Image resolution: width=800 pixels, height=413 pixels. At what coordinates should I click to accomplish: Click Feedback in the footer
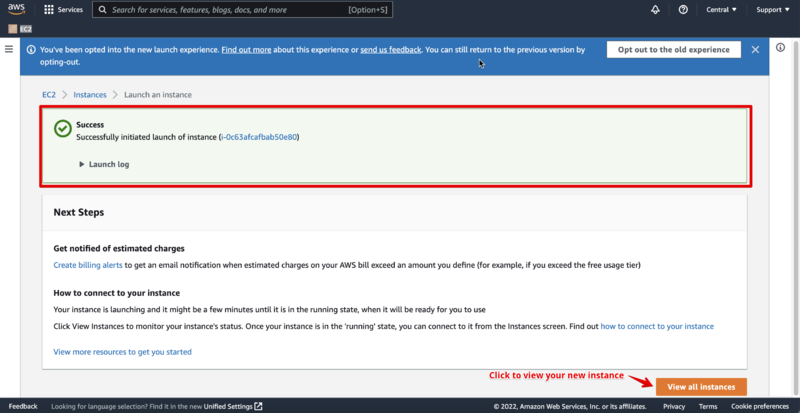tap(23, 406)
